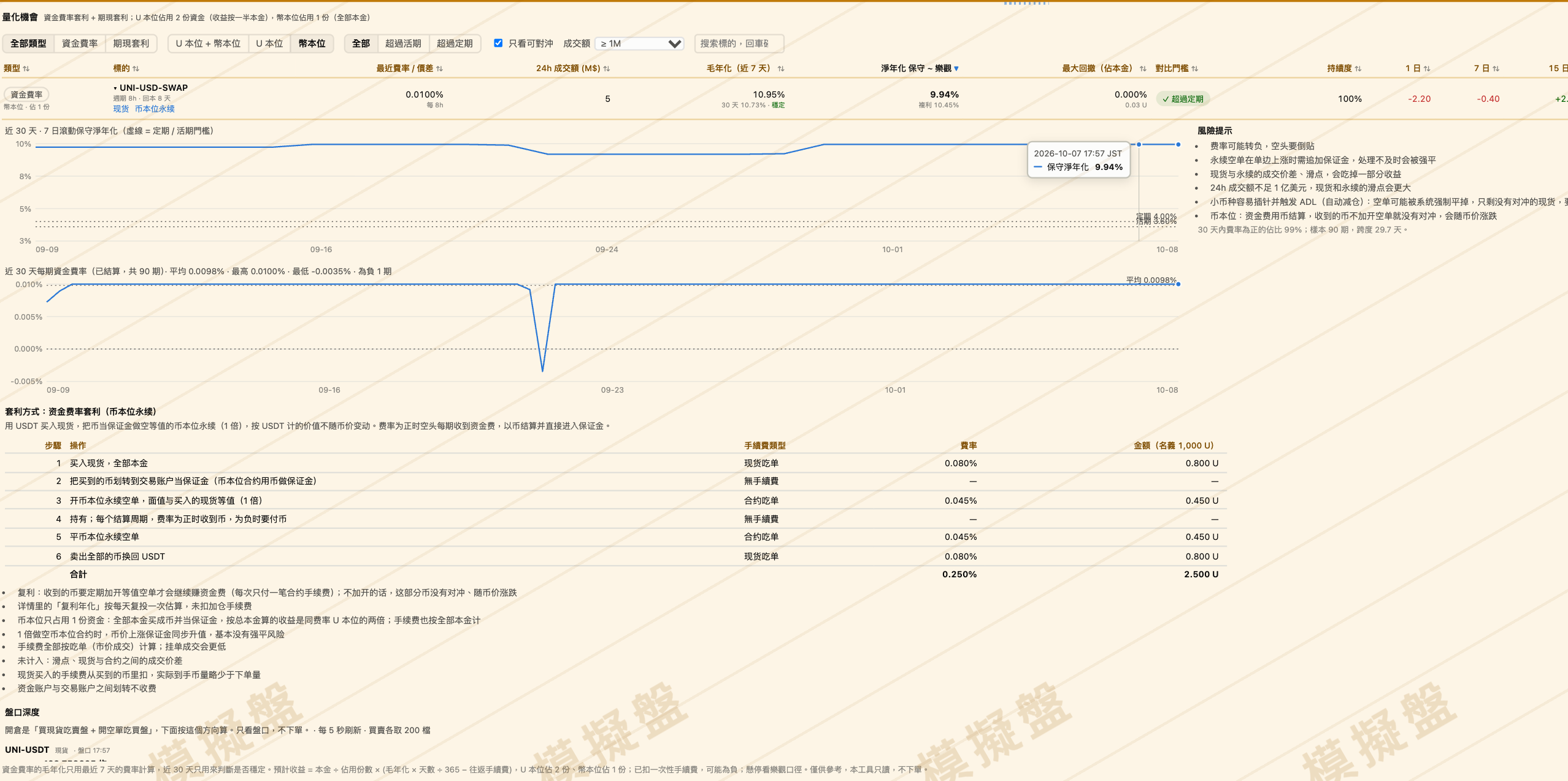The width and height of the screenshot is (1568, 781).
Task: Focus the 搜索標的 search field
Action: pyautogui.click(x=739, y=44)
